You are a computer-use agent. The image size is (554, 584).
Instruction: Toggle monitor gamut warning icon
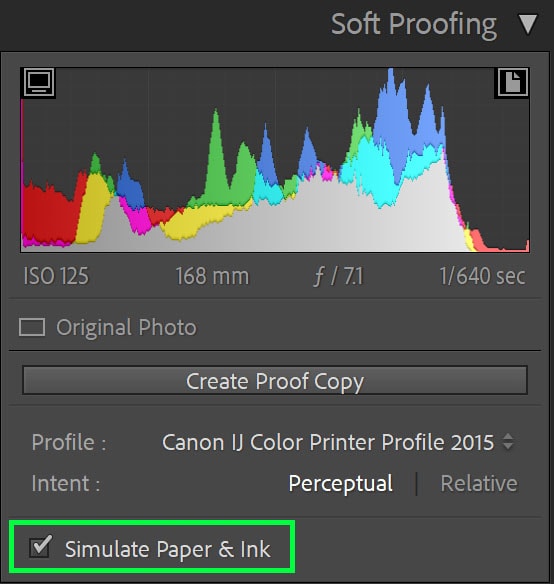pos(39,82)
